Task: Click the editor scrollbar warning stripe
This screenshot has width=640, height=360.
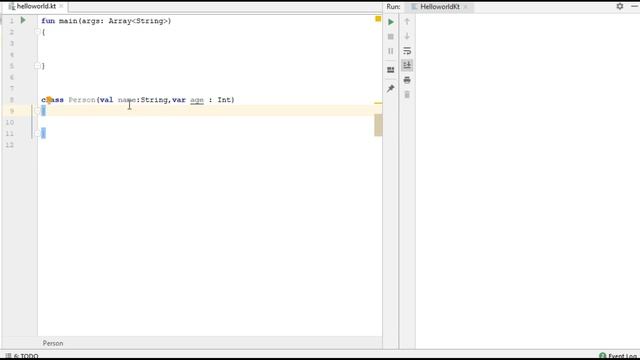Action: tap(378, 103)
